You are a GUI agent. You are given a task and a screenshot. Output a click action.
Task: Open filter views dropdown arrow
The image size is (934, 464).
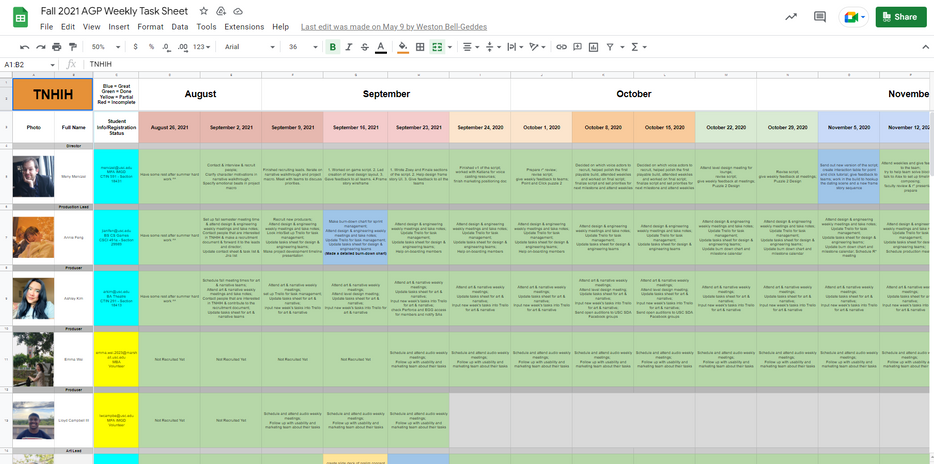click(622, 47)
